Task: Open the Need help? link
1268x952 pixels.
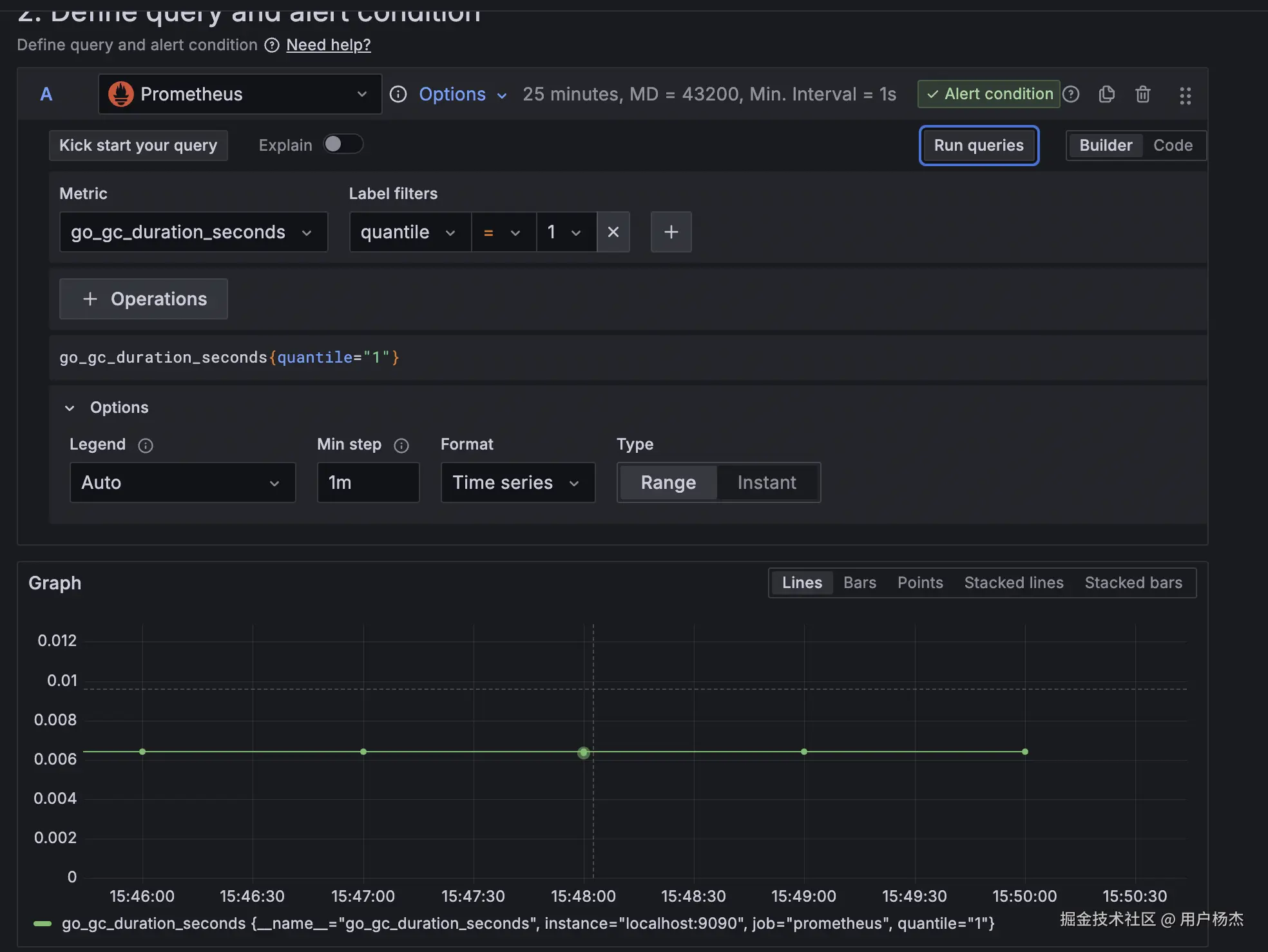Action: point(328,45)
